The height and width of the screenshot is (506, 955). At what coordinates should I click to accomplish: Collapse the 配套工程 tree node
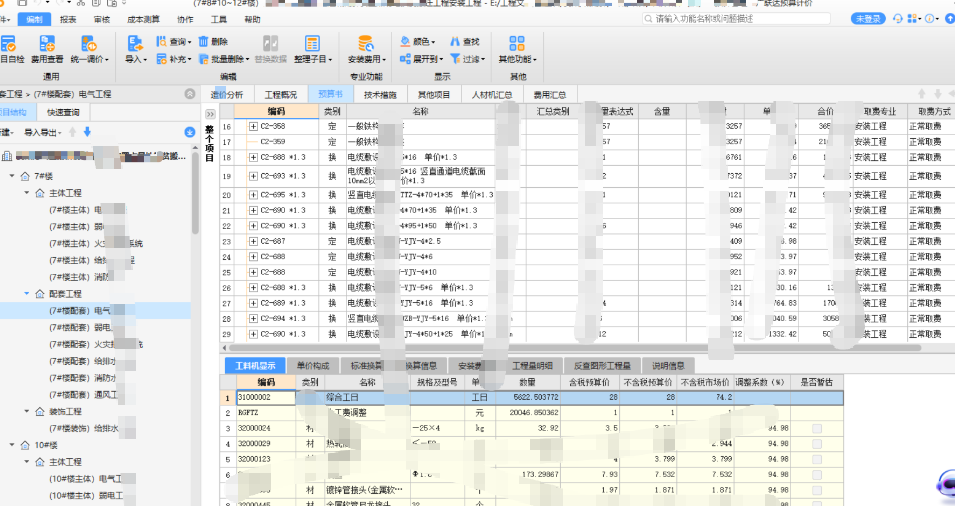pos(25,294)
